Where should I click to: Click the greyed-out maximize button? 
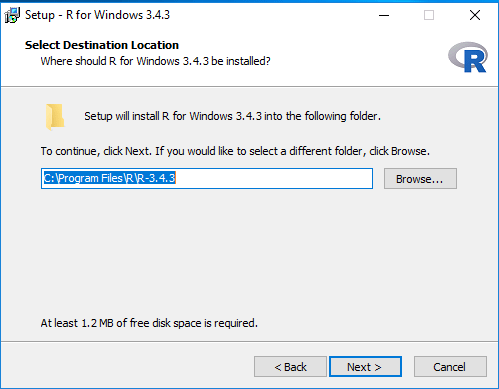(429, 15)
